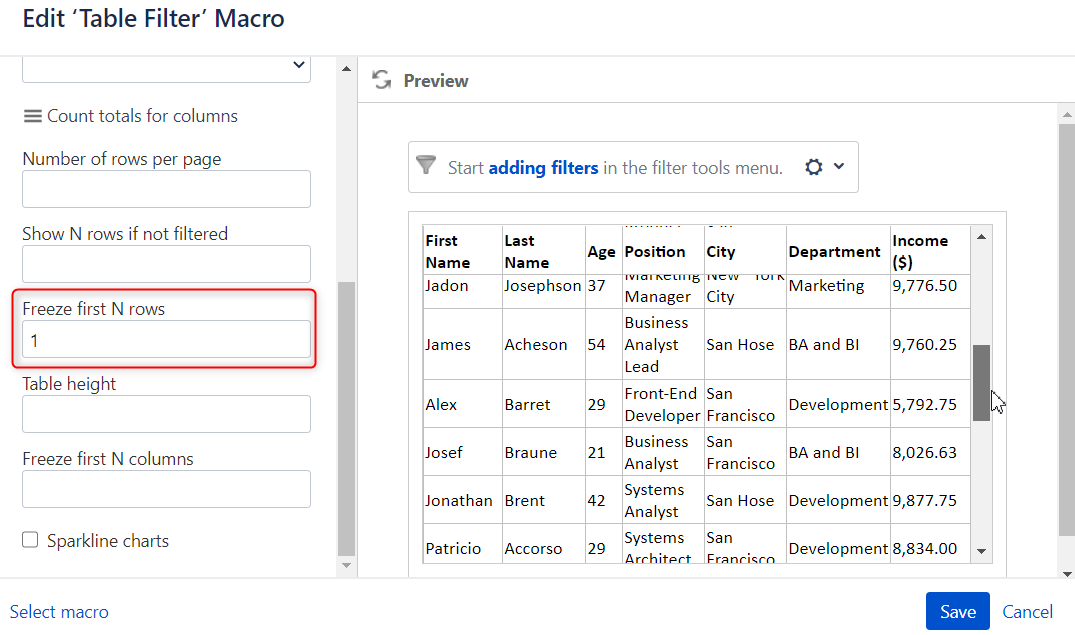Cancel the macro edit
This screenshot has height=635, width=1075.
1027,611
